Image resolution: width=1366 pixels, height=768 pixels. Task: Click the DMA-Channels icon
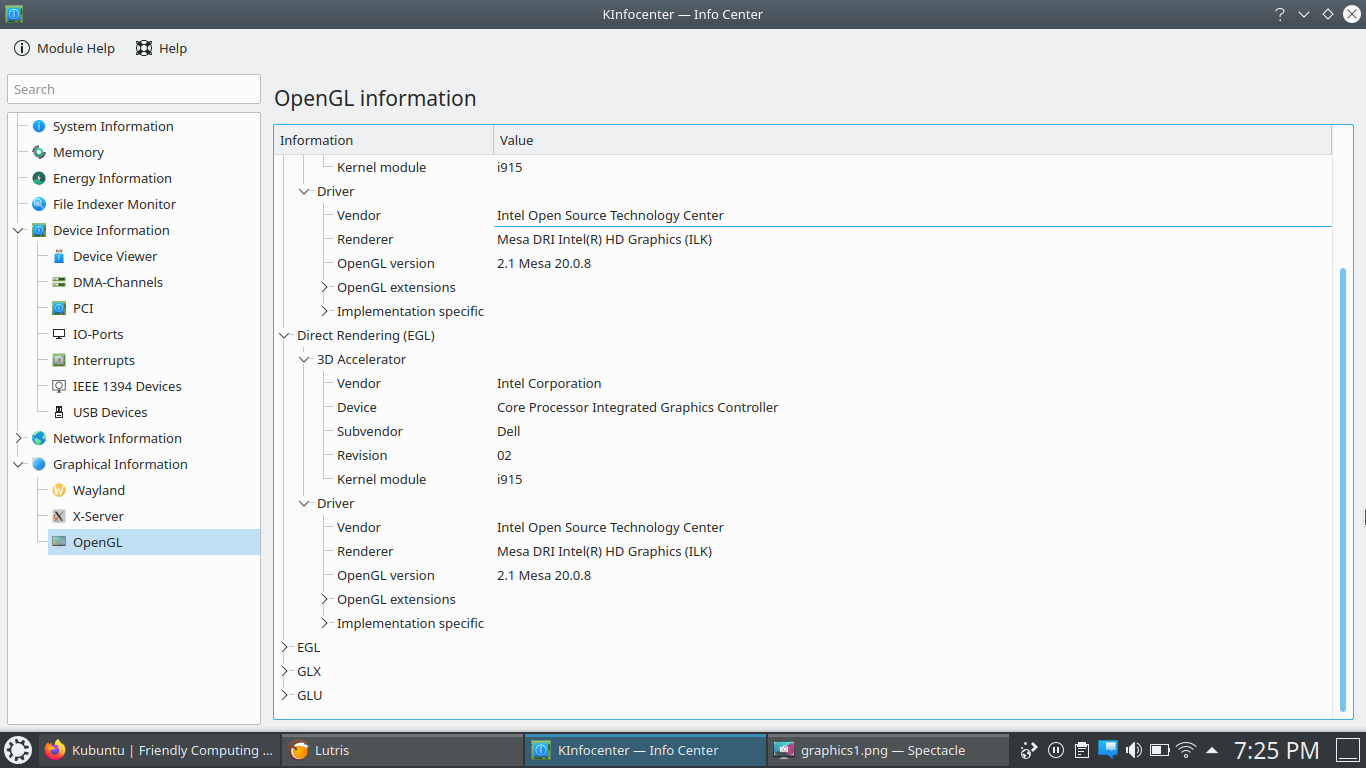[x=59, y=282]
